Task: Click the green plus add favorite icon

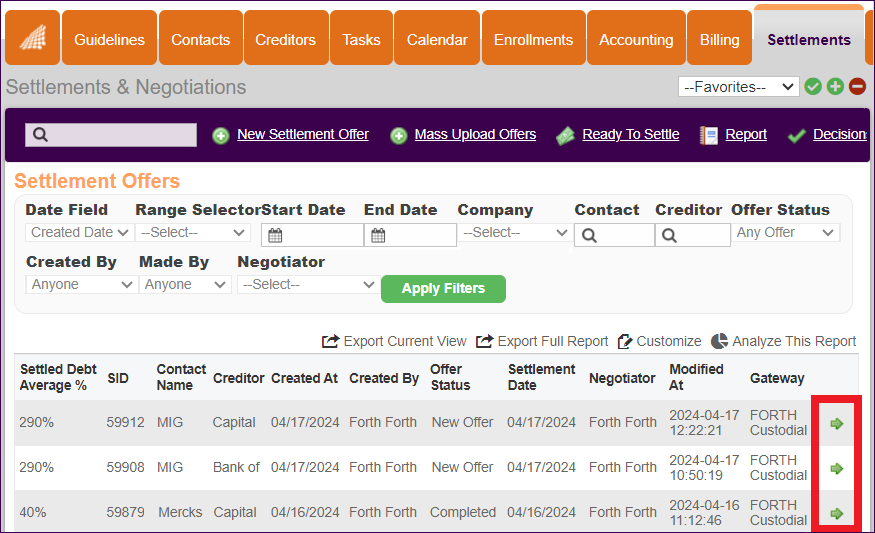Action: 835,87
